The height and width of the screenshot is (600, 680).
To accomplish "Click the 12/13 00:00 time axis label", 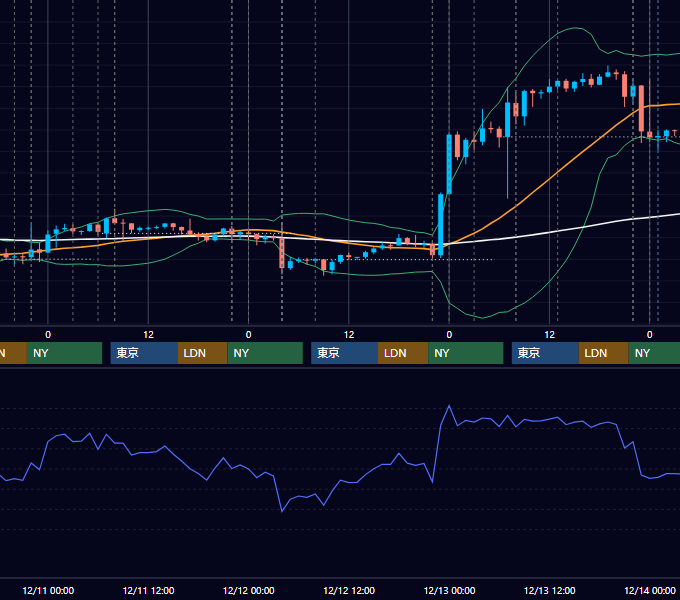I will (x=449, y=590).
